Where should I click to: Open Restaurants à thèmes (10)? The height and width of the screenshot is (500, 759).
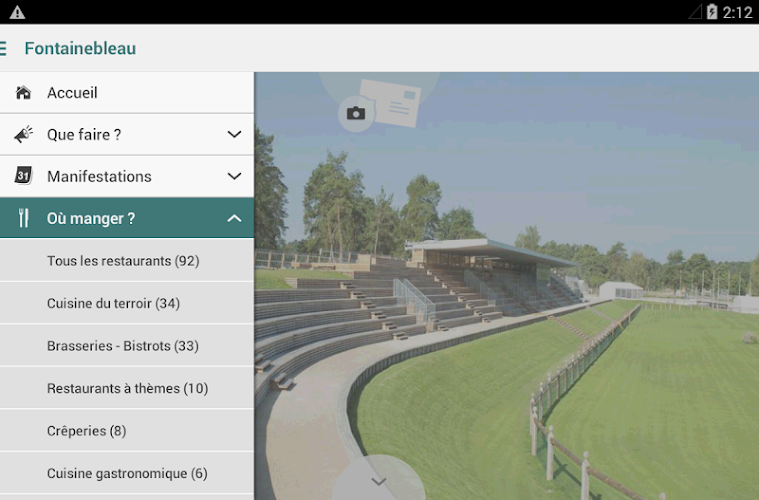coord(127,388)
